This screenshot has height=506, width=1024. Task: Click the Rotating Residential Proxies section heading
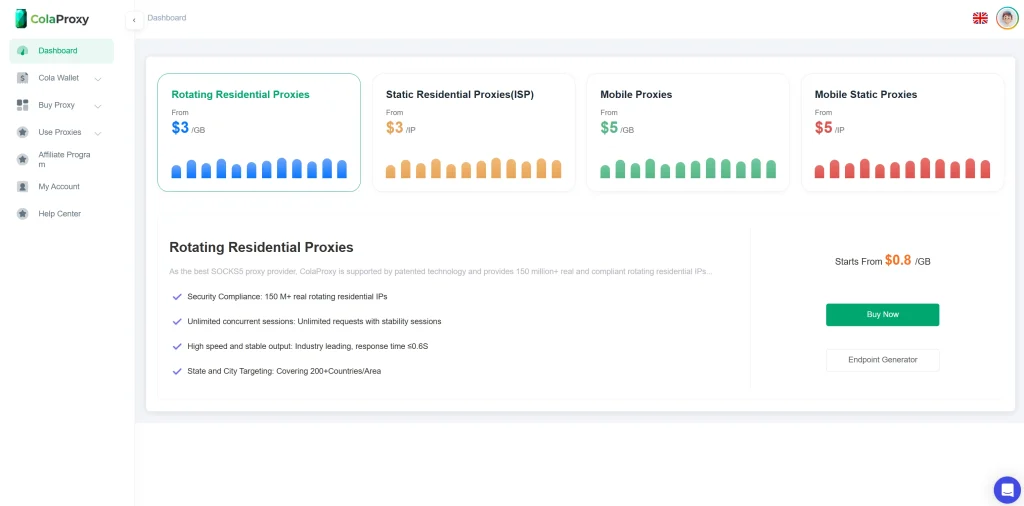point(261,247)
